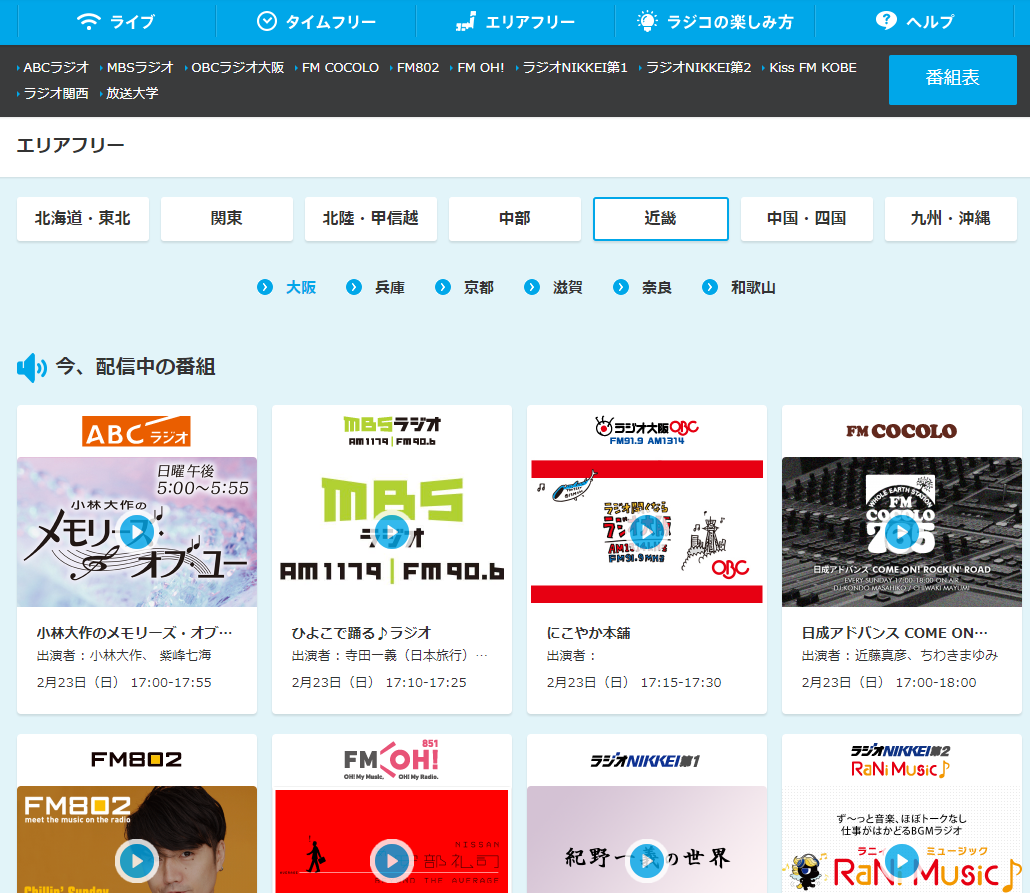Screen dimensions: 1030x893
Task: Choose the 和歌山 prefecture link
Action: click(x=753, y=287)
